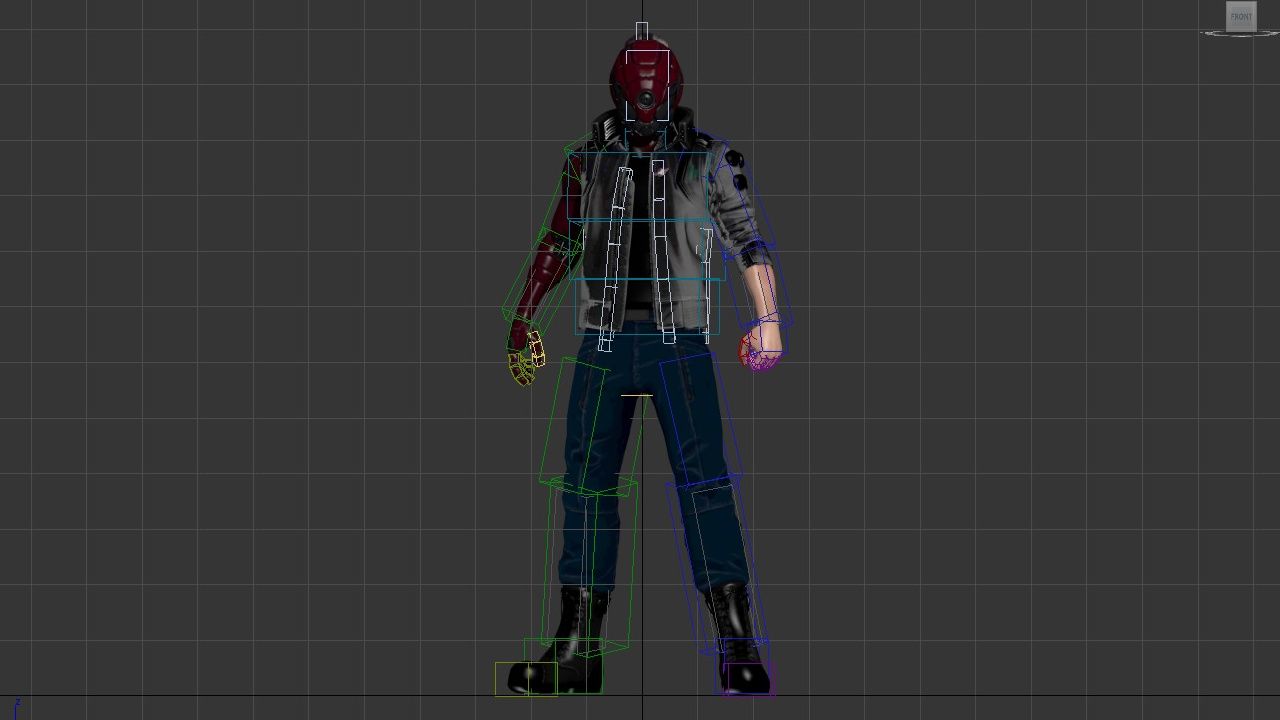This screenshot has height=720, width=1280.
Task: Select the short orange pelvis helper line
Action: click(637, 395)
